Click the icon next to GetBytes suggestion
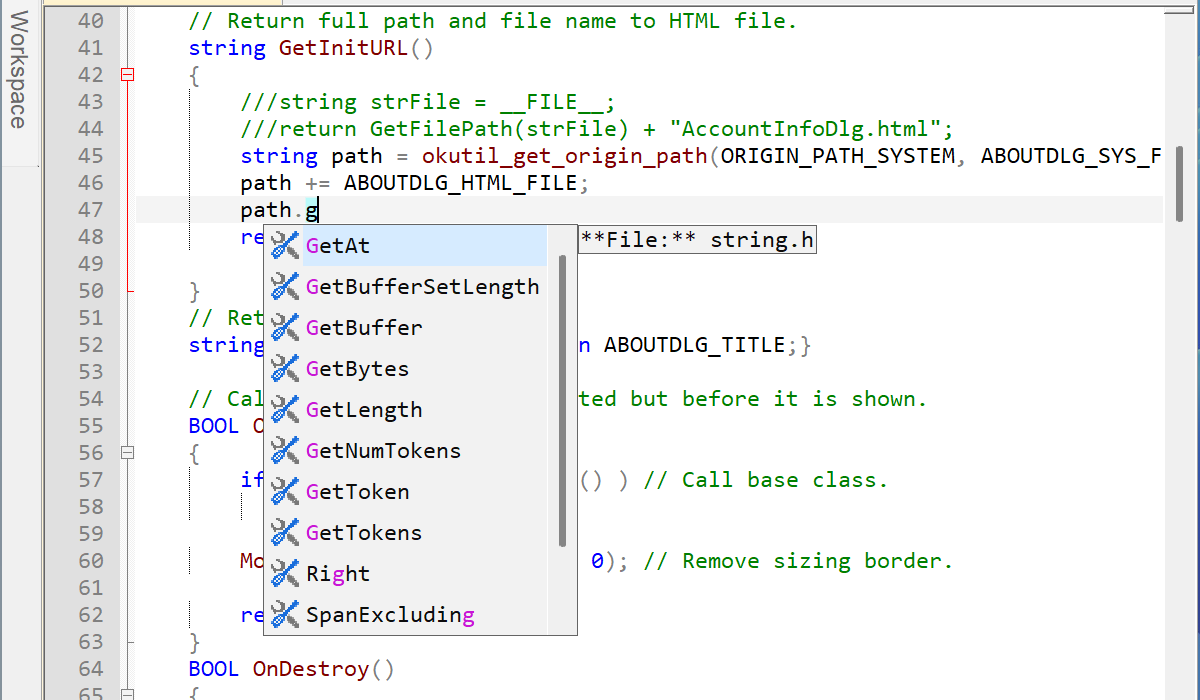The height and width of the screenshot is (700, 1200). pos(286,369)
